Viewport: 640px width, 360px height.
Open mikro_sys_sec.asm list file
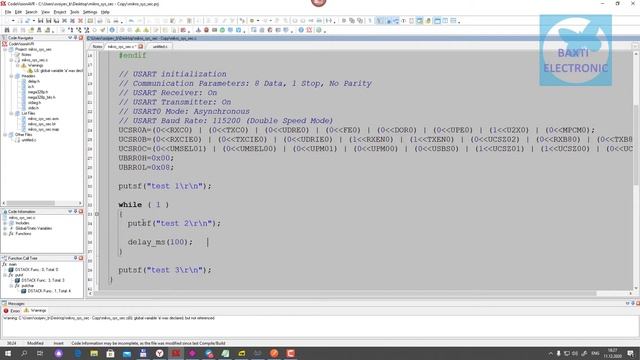pos(43,118)
